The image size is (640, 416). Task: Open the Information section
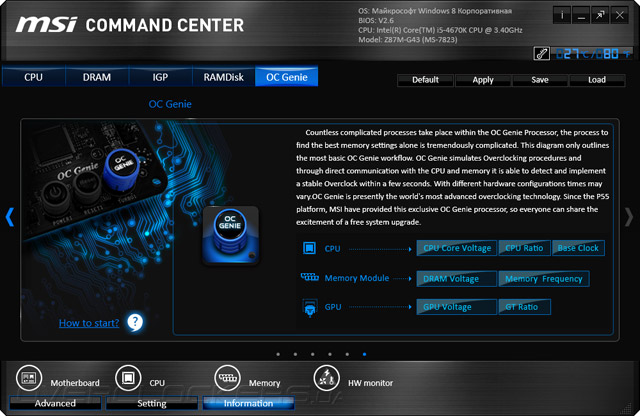click(x=248, y=403)
